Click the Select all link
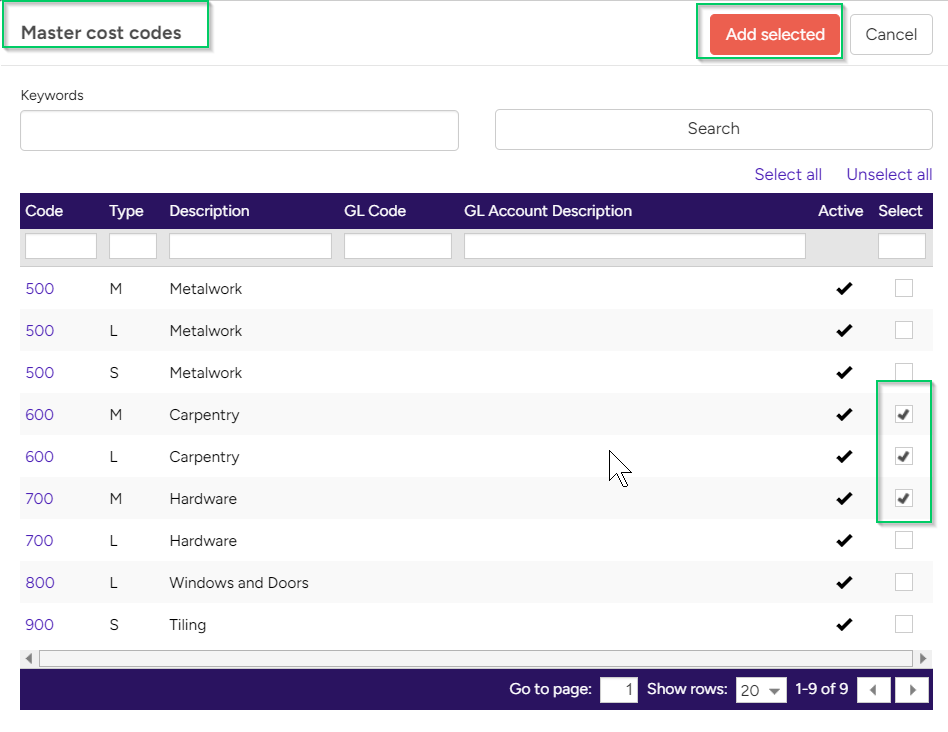 tap(788, 175)
